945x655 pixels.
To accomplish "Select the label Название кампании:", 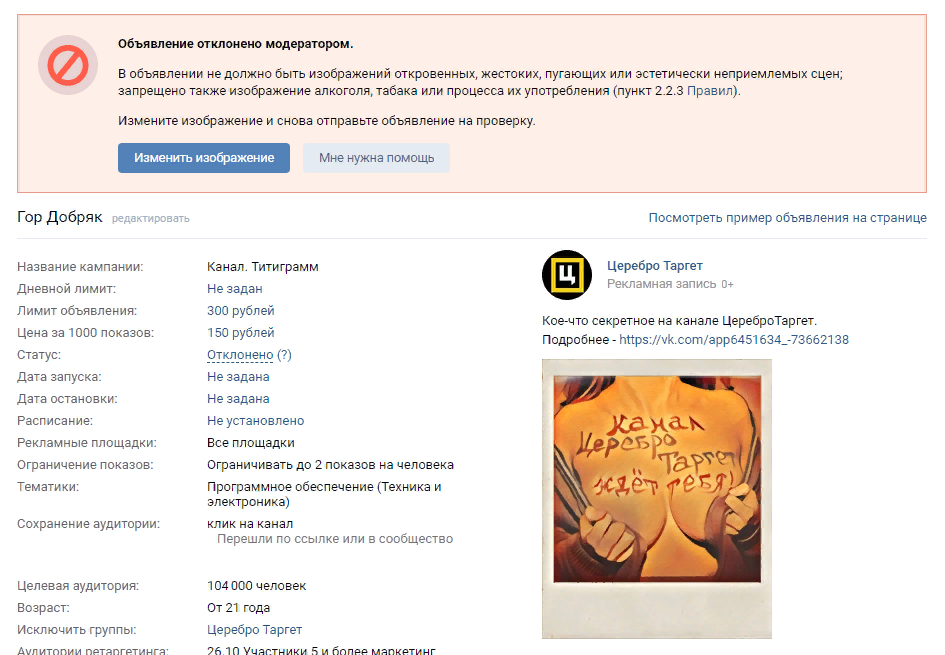I will coord(80,267).
